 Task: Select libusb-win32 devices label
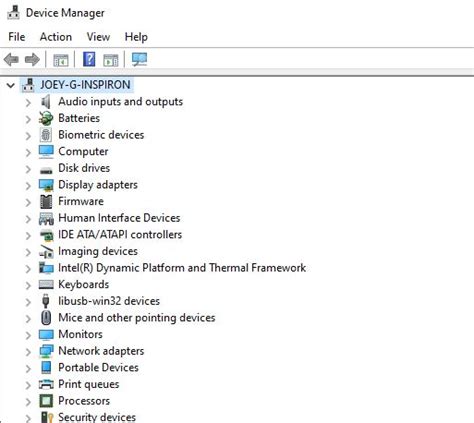(109, 301)
